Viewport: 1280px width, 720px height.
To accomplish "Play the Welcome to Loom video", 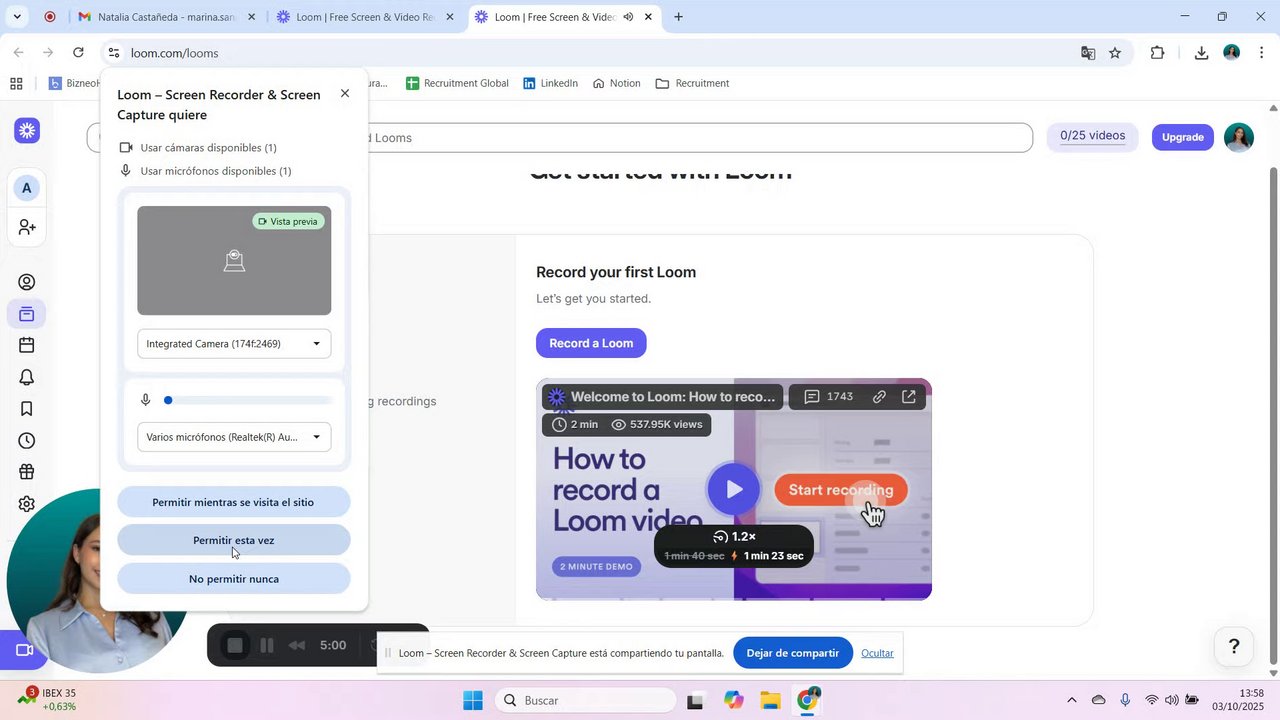I will tap(734, 489).
